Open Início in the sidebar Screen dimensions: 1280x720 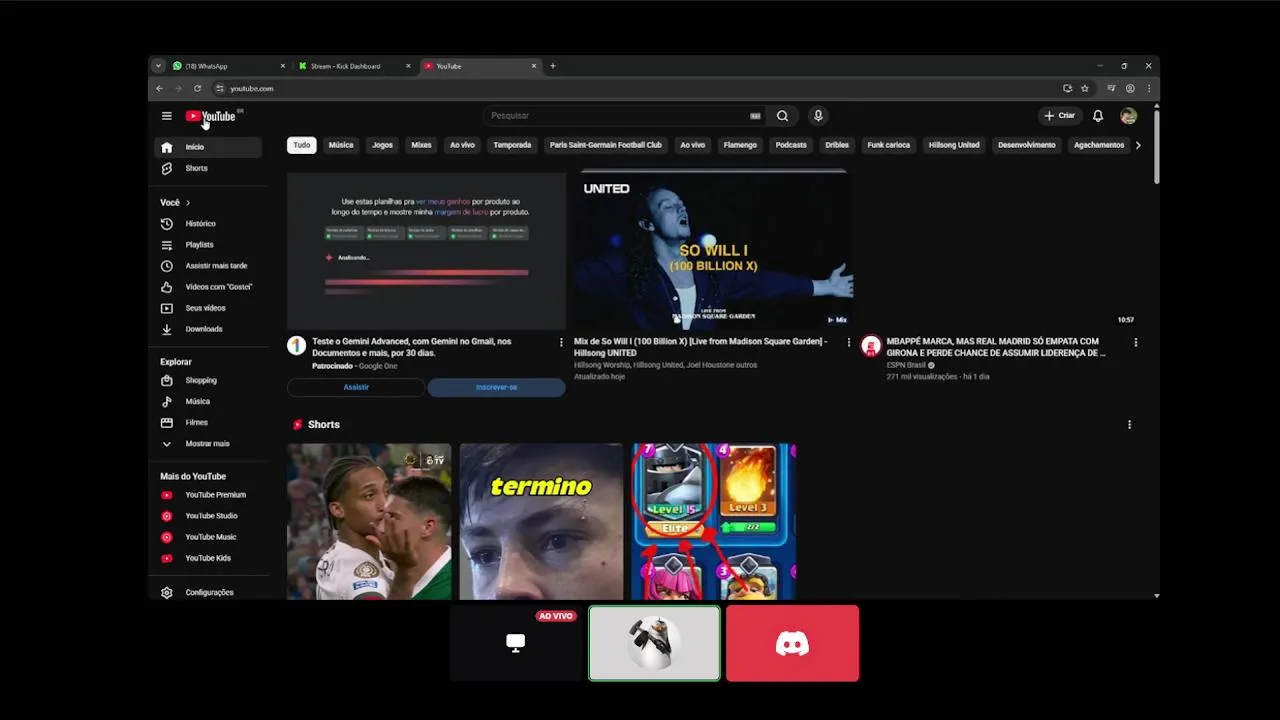208,147
